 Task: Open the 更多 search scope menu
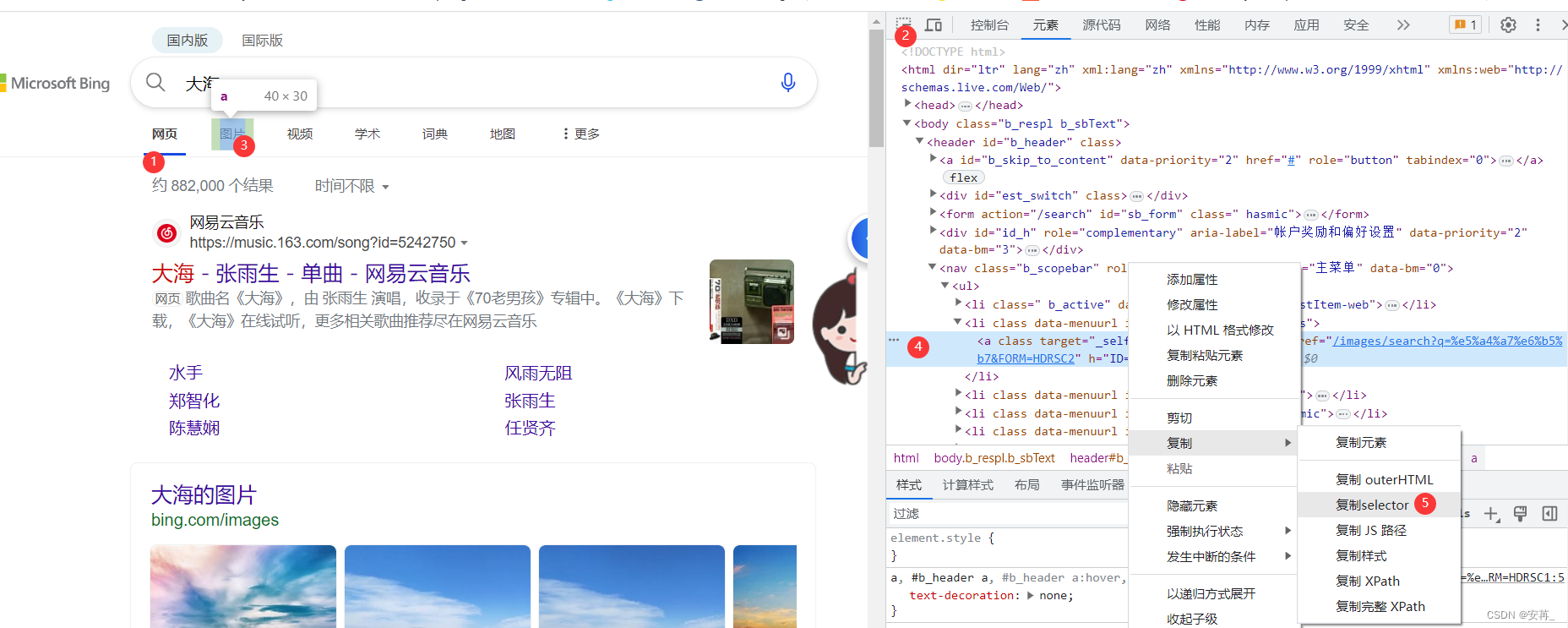click(x=581, y=134)
